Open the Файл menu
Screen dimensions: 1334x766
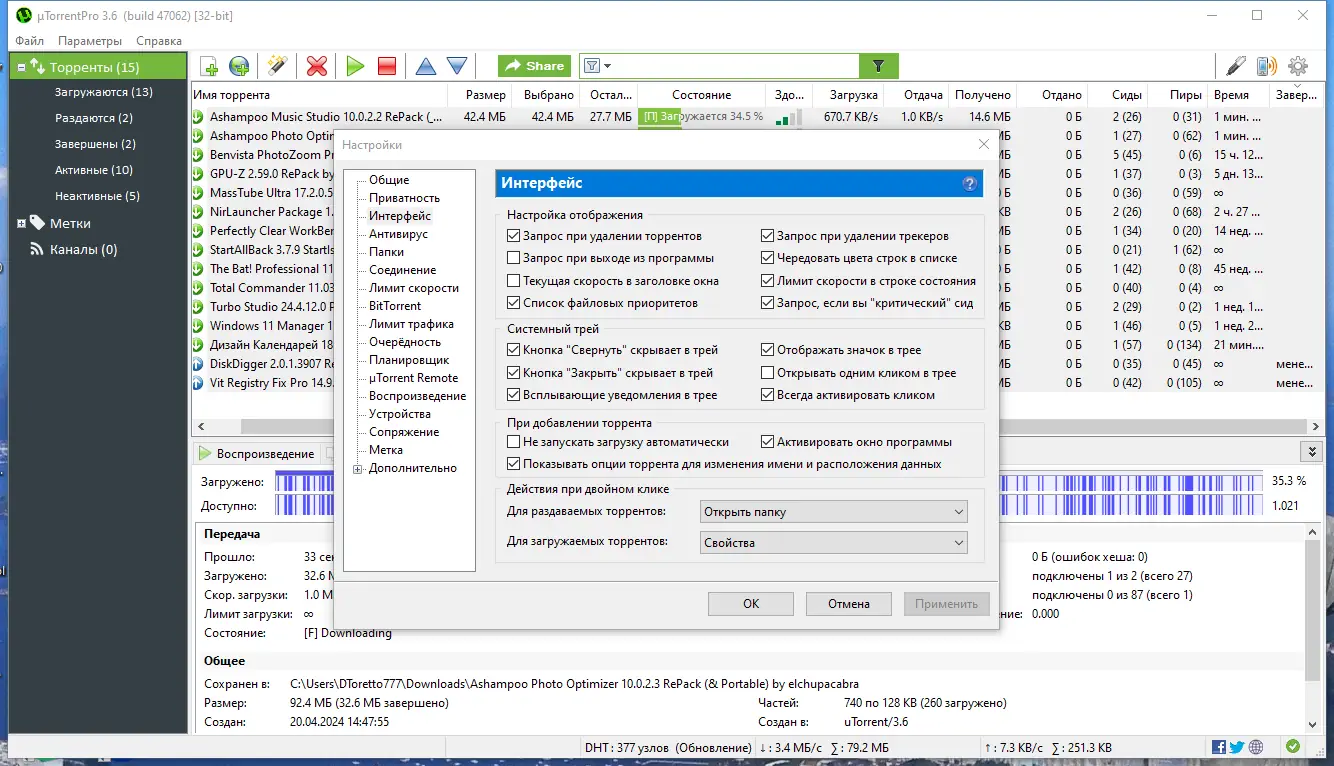pyautogui.click(x=30, y=41)
